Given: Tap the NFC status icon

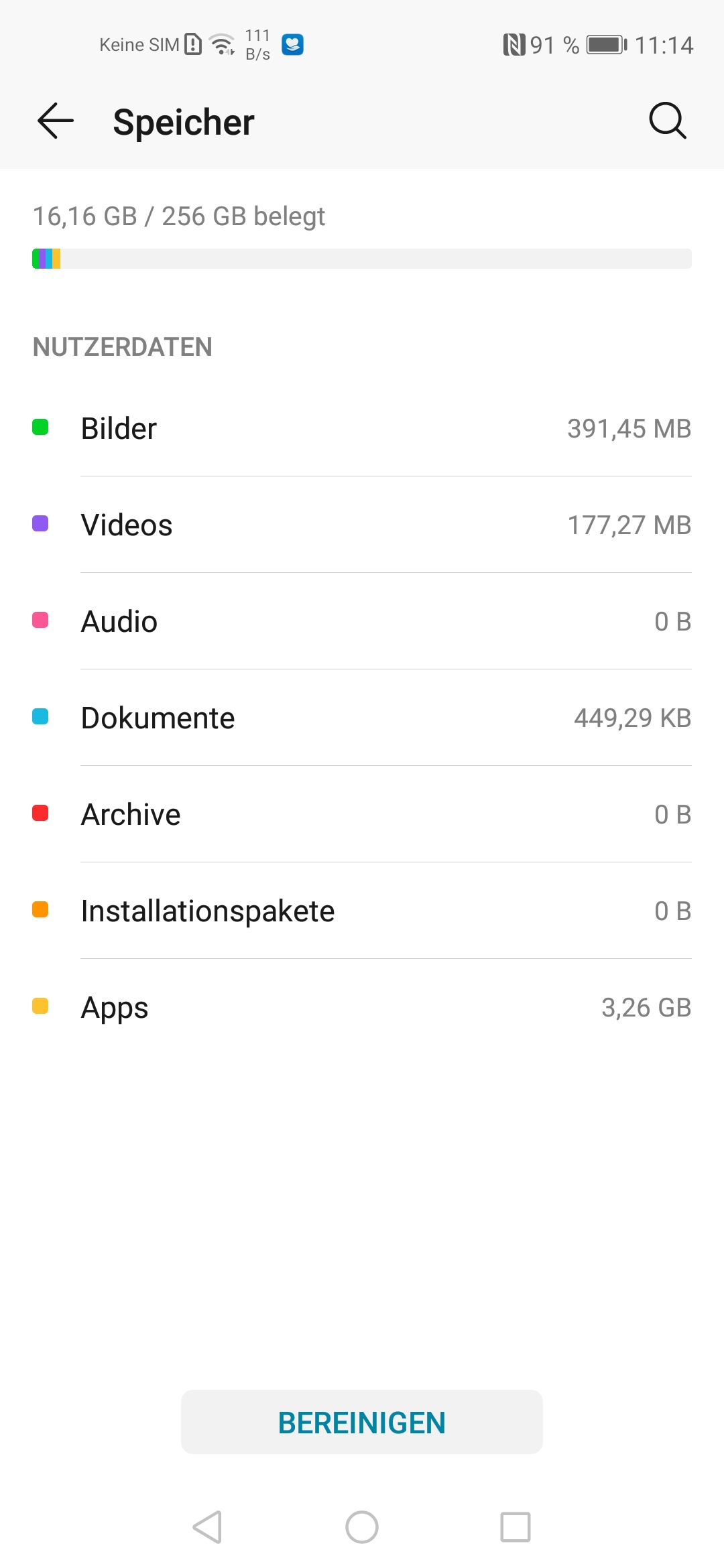Looking at the screenshot, I should (514, 45).
